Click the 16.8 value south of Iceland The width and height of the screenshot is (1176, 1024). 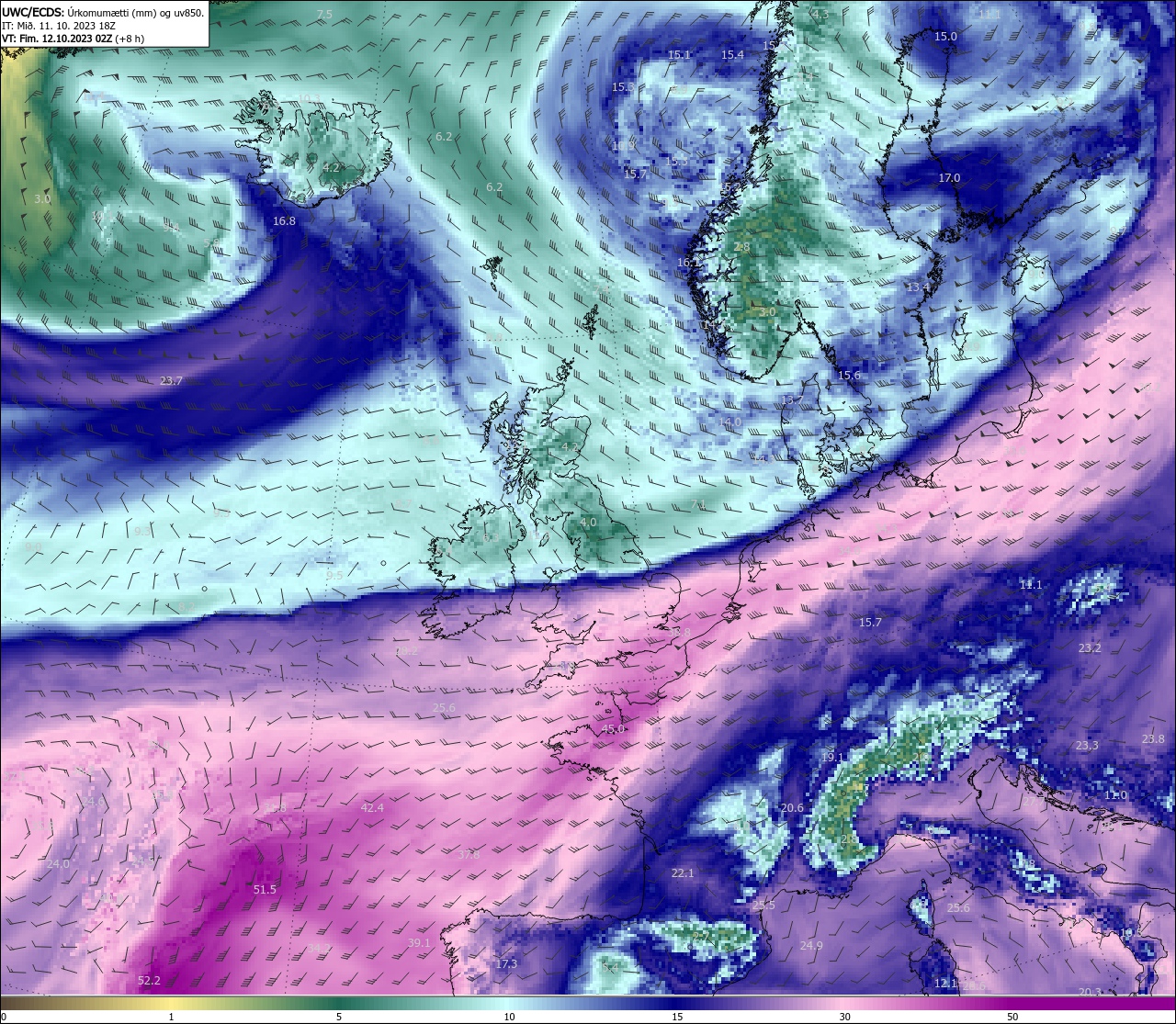[285, 221]
